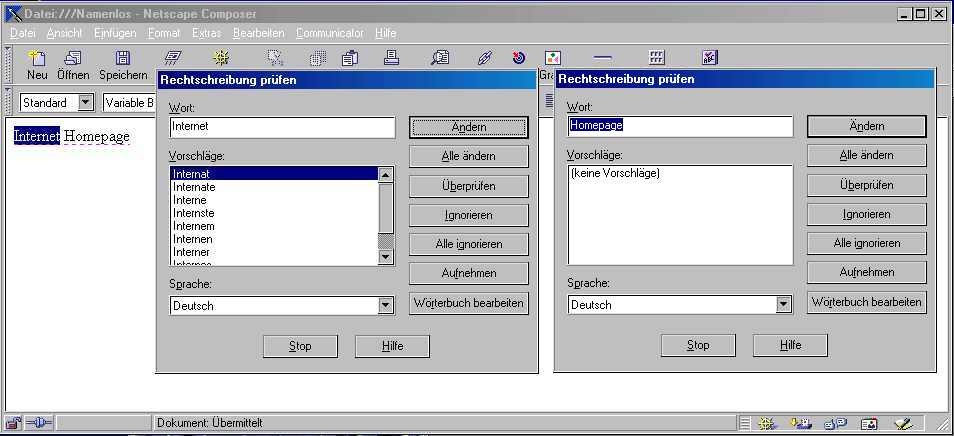Click the horizontal line toolbar icon

[x=602, y=58]
